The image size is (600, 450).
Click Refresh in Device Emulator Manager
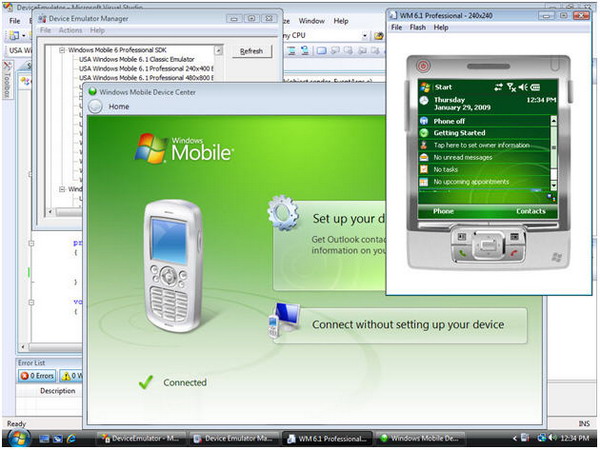251,51
